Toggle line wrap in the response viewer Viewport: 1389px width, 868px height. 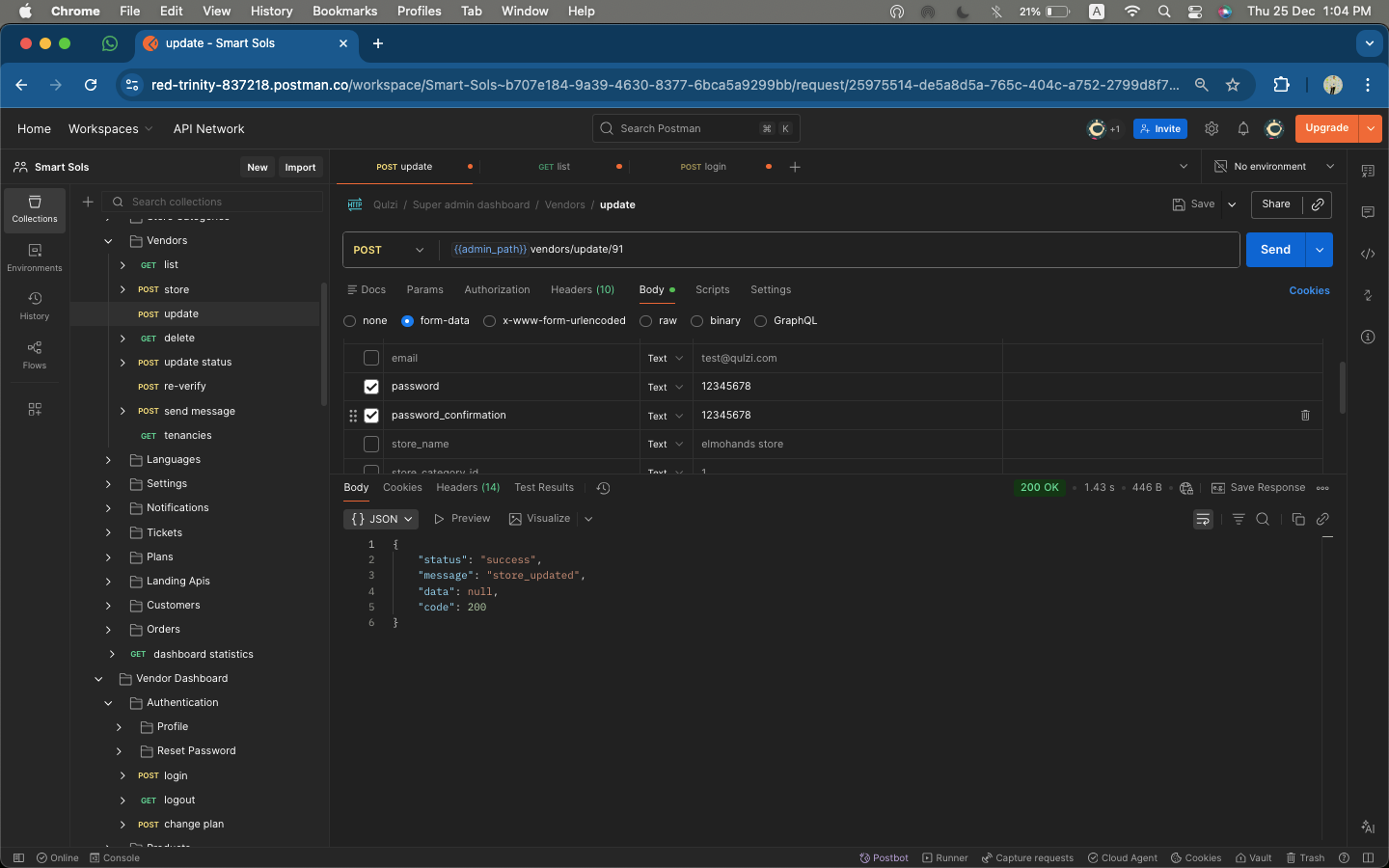(x=1203, y=519)
